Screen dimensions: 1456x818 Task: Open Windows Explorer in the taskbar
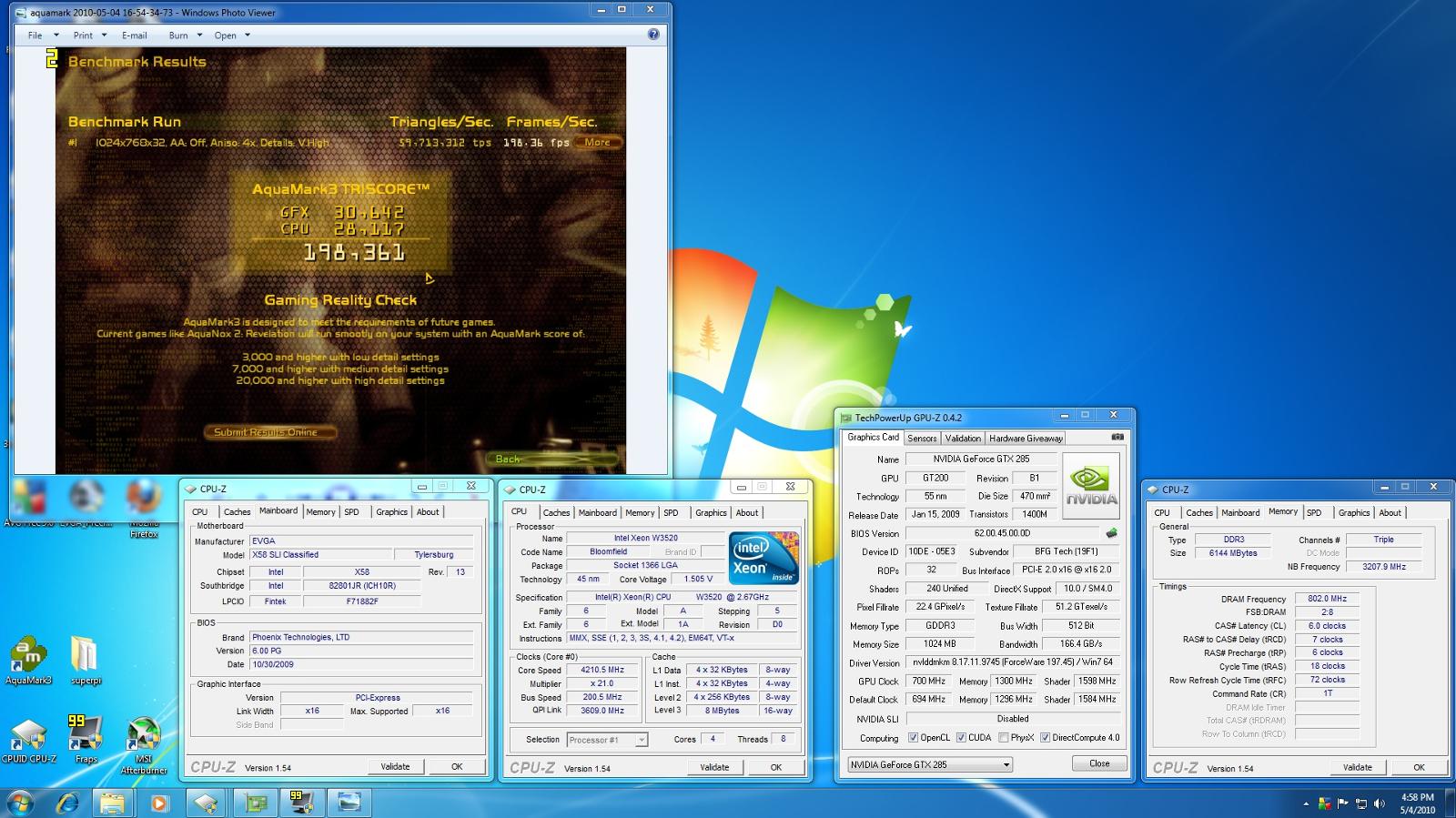[x=112, y=803]
